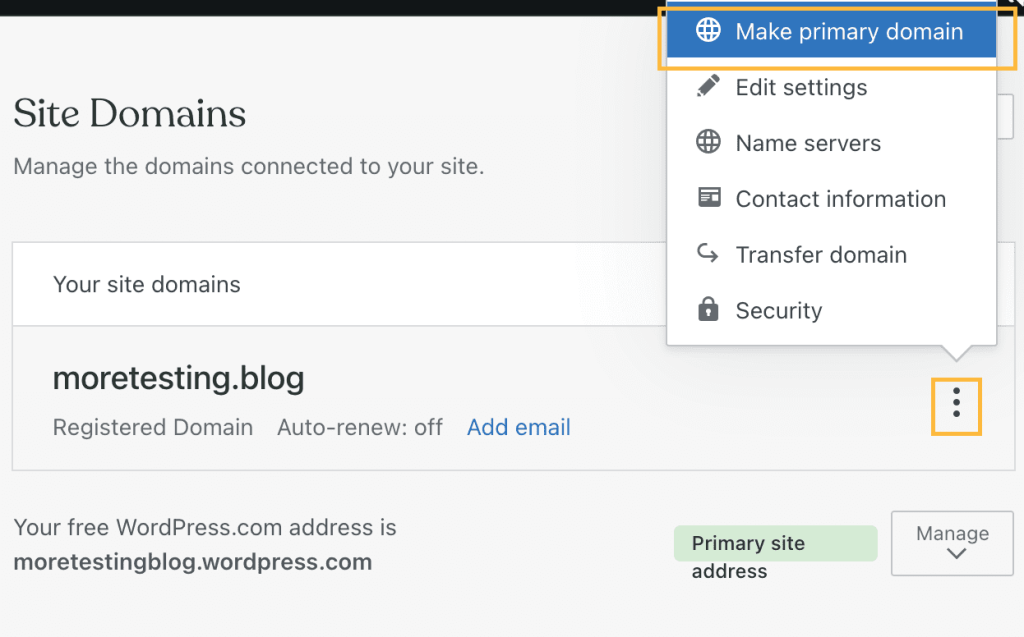Select Name servers from the menu
The width and height of the screenshot is (1024, 637).
pyautogui.click(x=809, y=142)
